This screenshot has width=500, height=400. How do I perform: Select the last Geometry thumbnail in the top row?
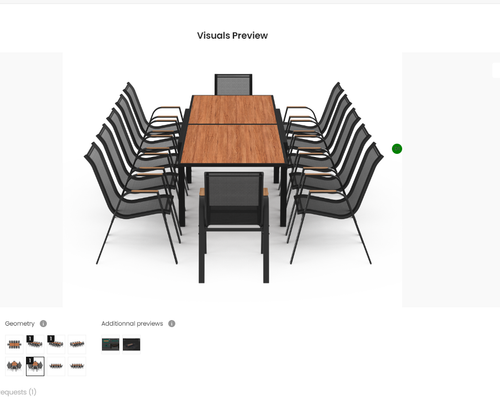[77, 344]
